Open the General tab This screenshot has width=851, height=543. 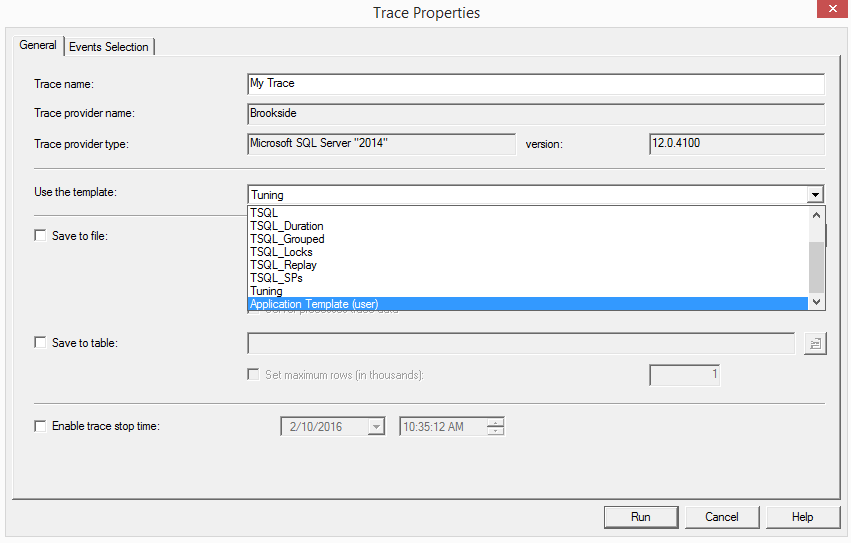tap(38, 46)
